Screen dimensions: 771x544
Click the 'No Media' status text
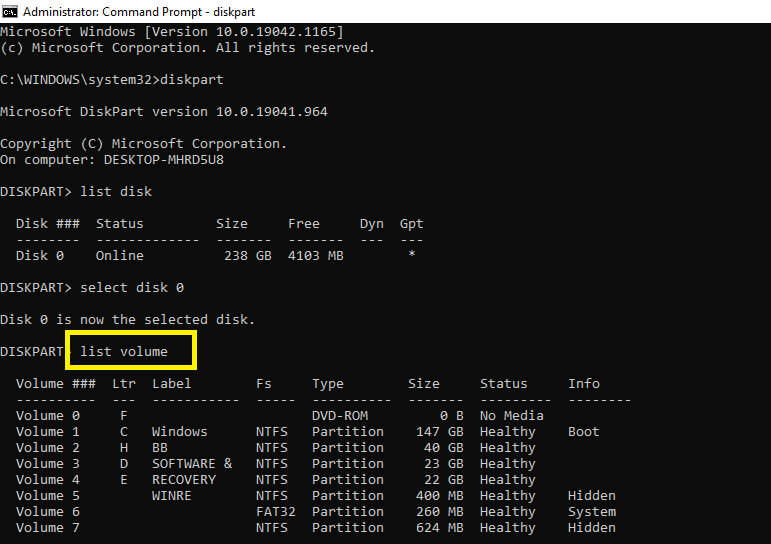pyautogui.click(x=512, y=416)
